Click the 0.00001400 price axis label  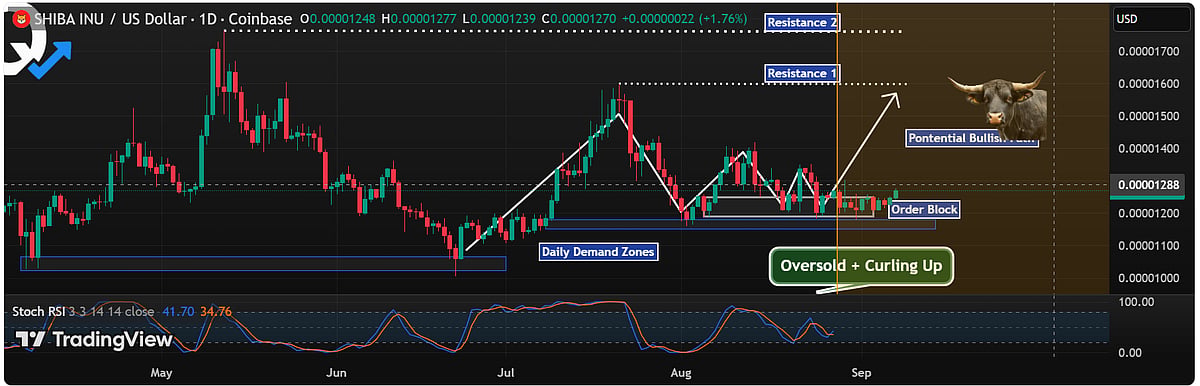pyautogui.click(x=1149, y=149)
